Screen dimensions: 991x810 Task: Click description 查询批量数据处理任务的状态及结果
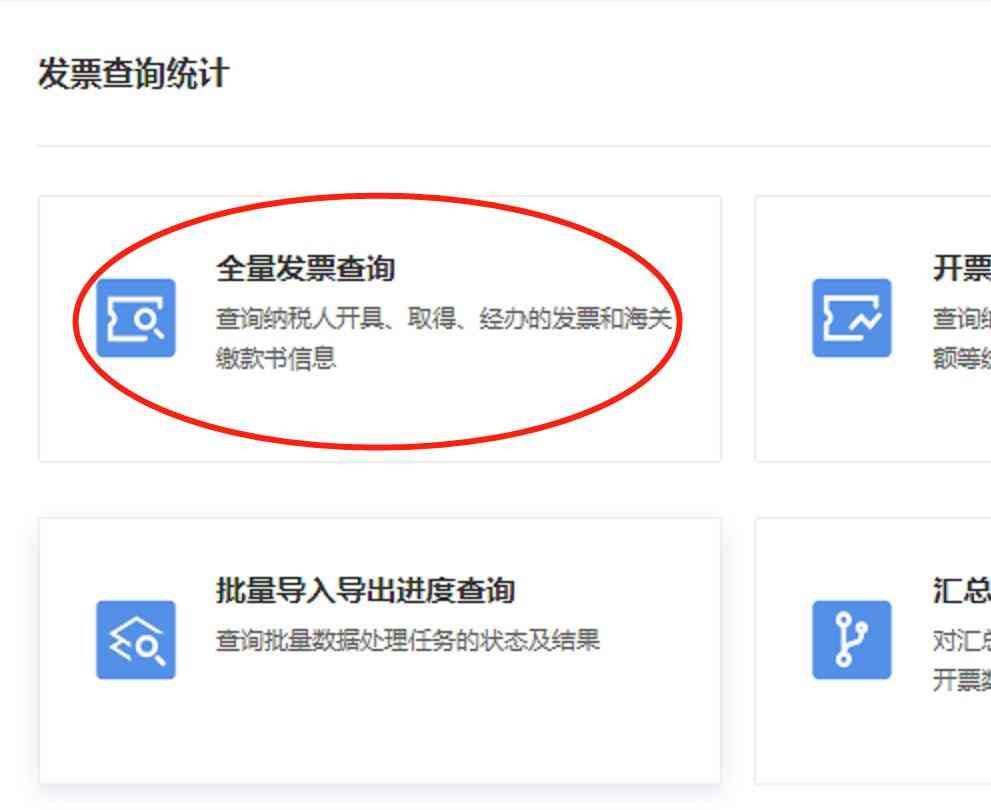(408, 641)
